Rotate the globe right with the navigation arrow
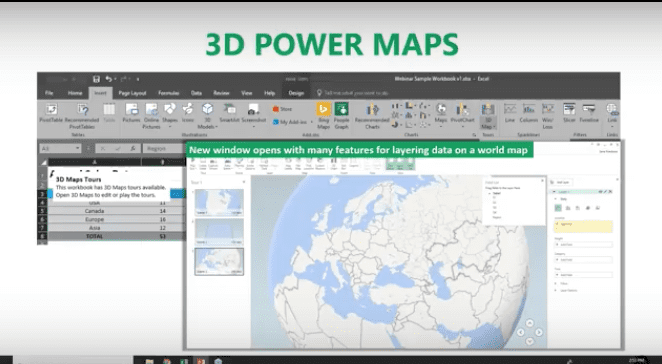Viewport: 662px width, 364px height. click(538, 332)
